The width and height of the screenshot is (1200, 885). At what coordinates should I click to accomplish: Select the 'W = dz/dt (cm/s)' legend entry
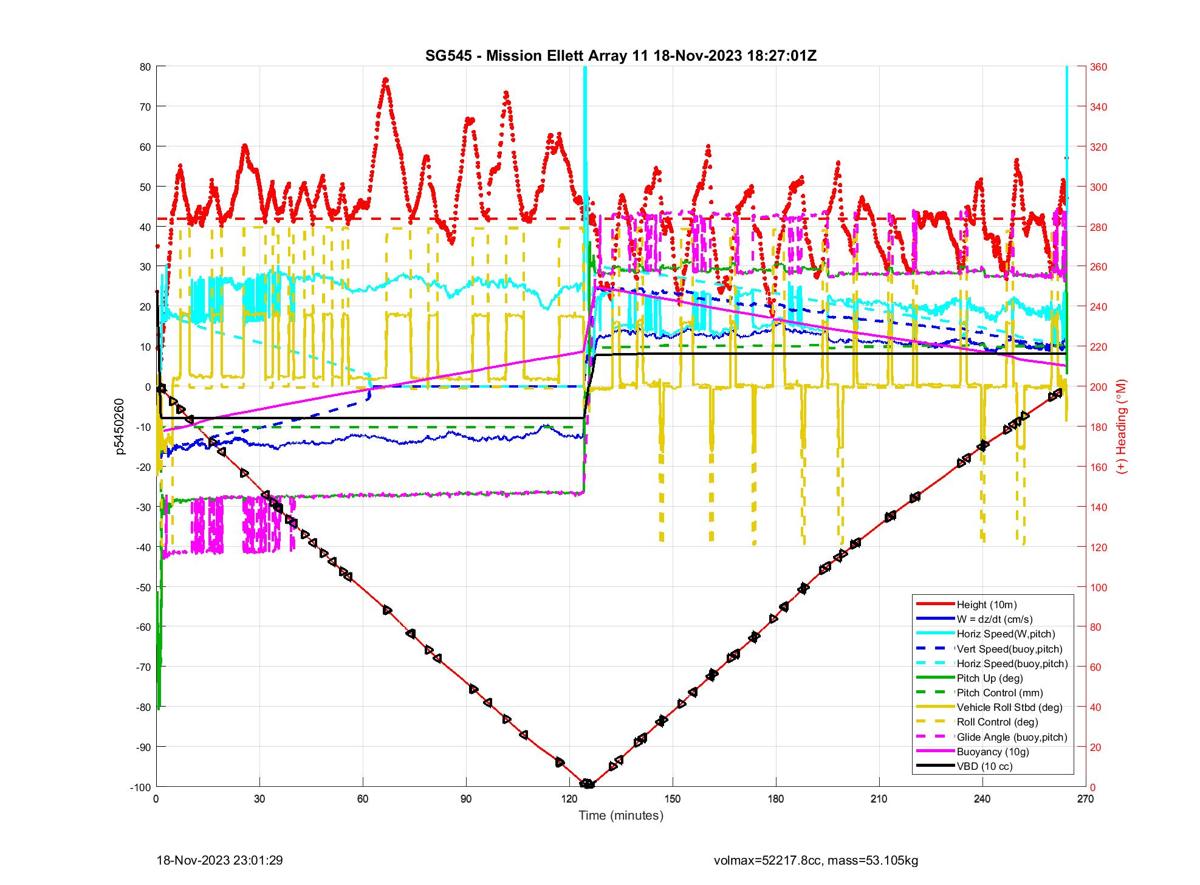[994, 619]
